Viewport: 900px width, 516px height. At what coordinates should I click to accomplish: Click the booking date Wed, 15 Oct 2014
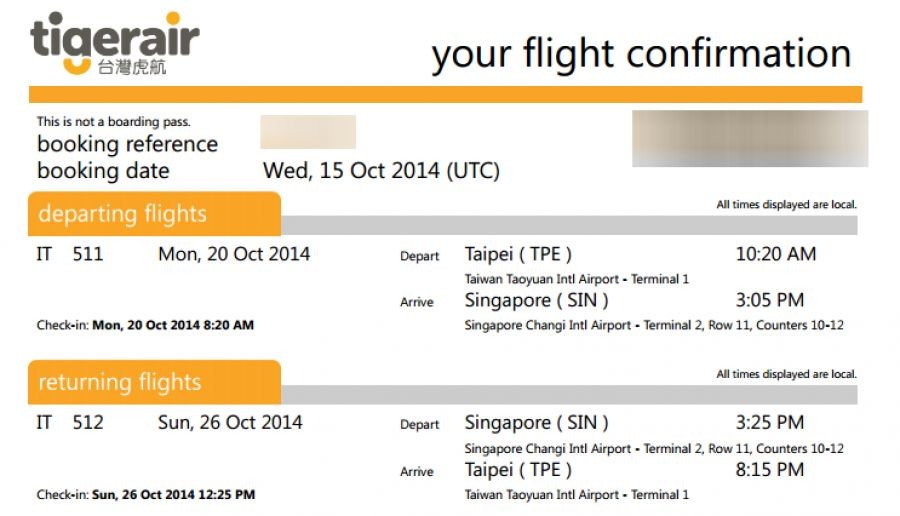point(381,171)
